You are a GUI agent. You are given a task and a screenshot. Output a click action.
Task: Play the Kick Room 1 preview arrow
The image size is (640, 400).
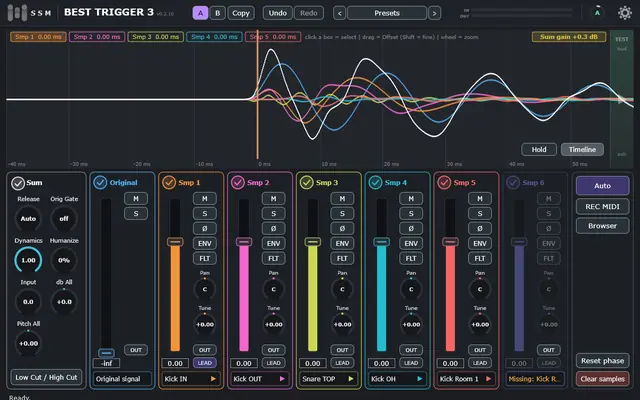tap(489, 379)
